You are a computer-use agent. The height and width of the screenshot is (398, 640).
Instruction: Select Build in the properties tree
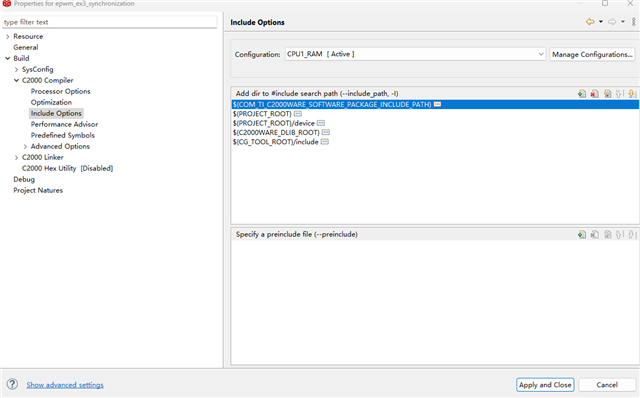coord(21,58)
